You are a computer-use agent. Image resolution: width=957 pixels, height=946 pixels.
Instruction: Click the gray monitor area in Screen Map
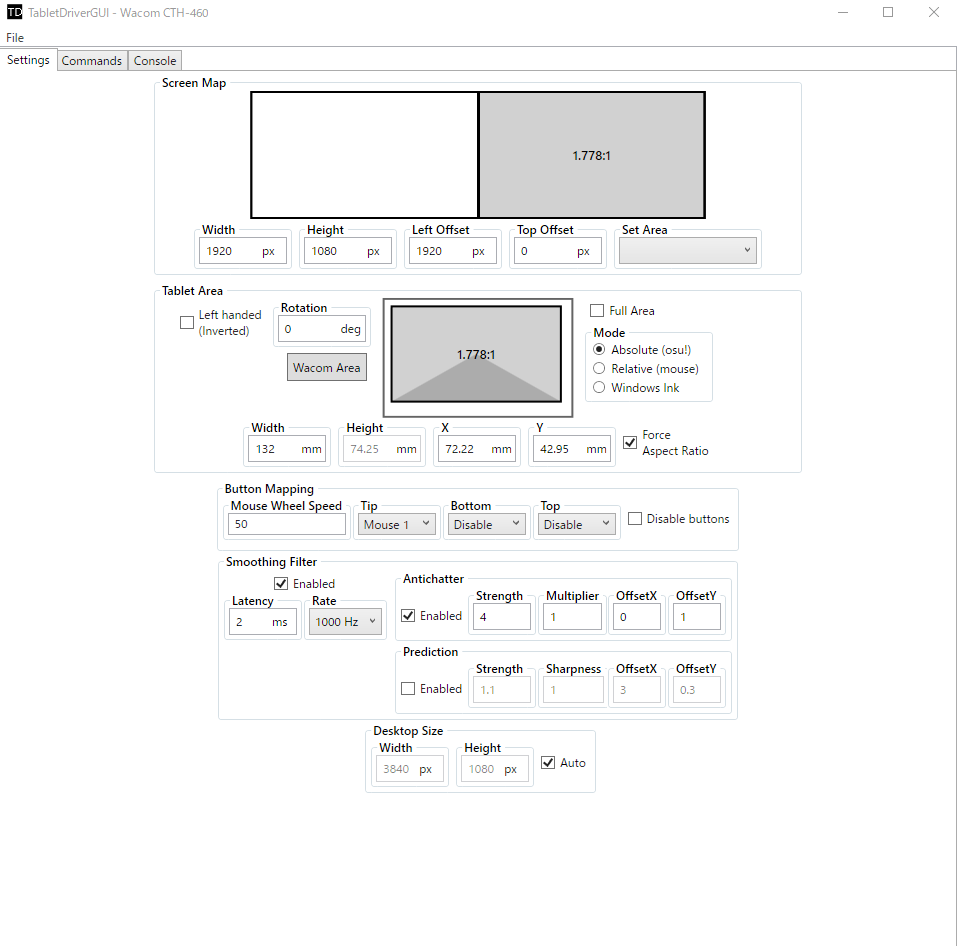coord(591,155)
